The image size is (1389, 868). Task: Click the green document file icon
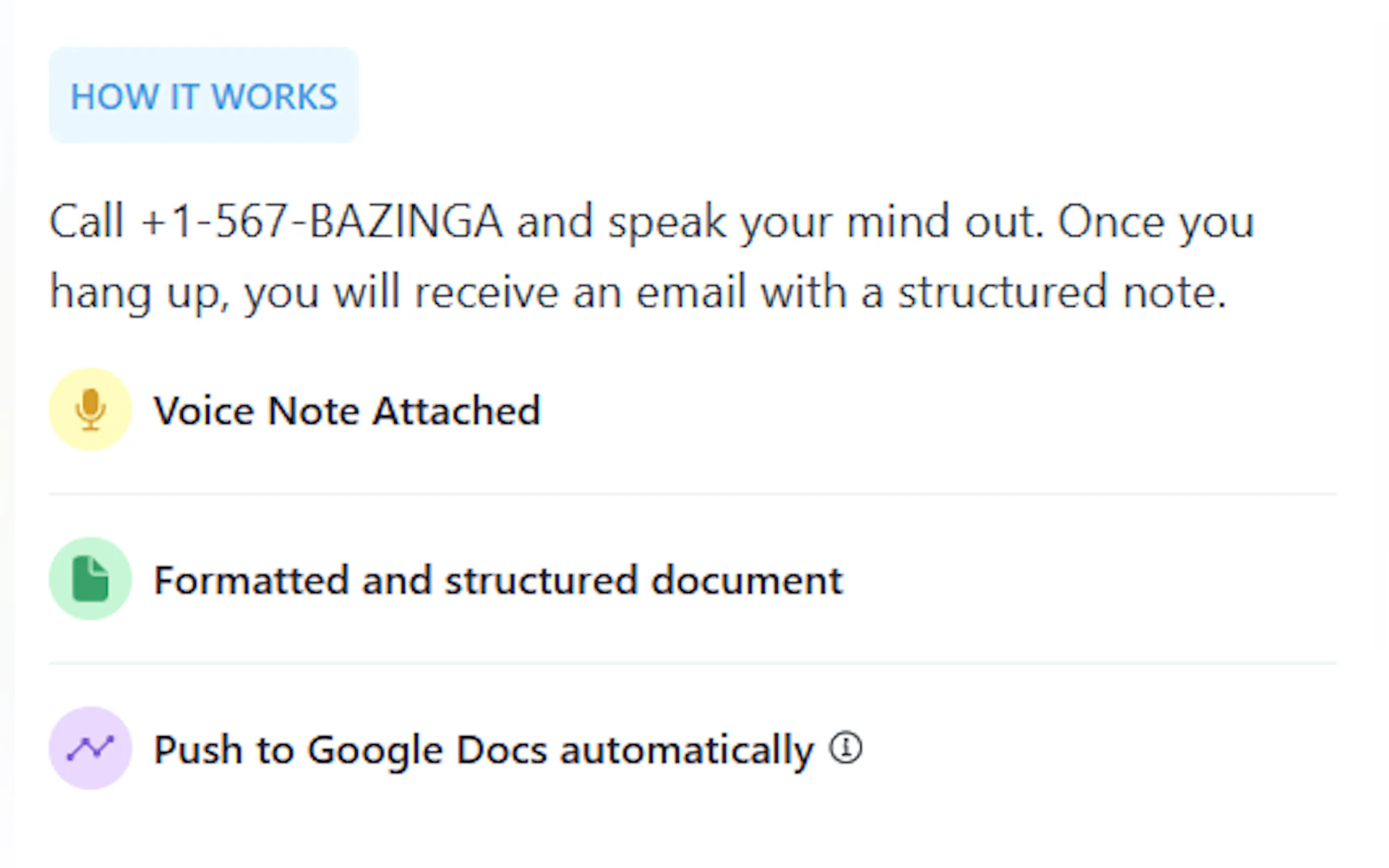pos(90,579)
